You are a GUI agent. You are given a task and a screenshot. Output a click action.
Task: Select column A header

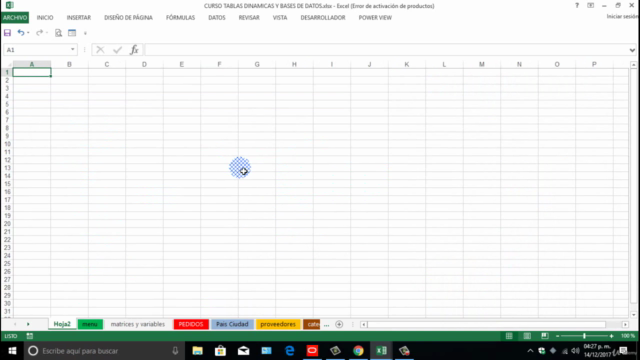pyautogui.click(x=32, y=64)
